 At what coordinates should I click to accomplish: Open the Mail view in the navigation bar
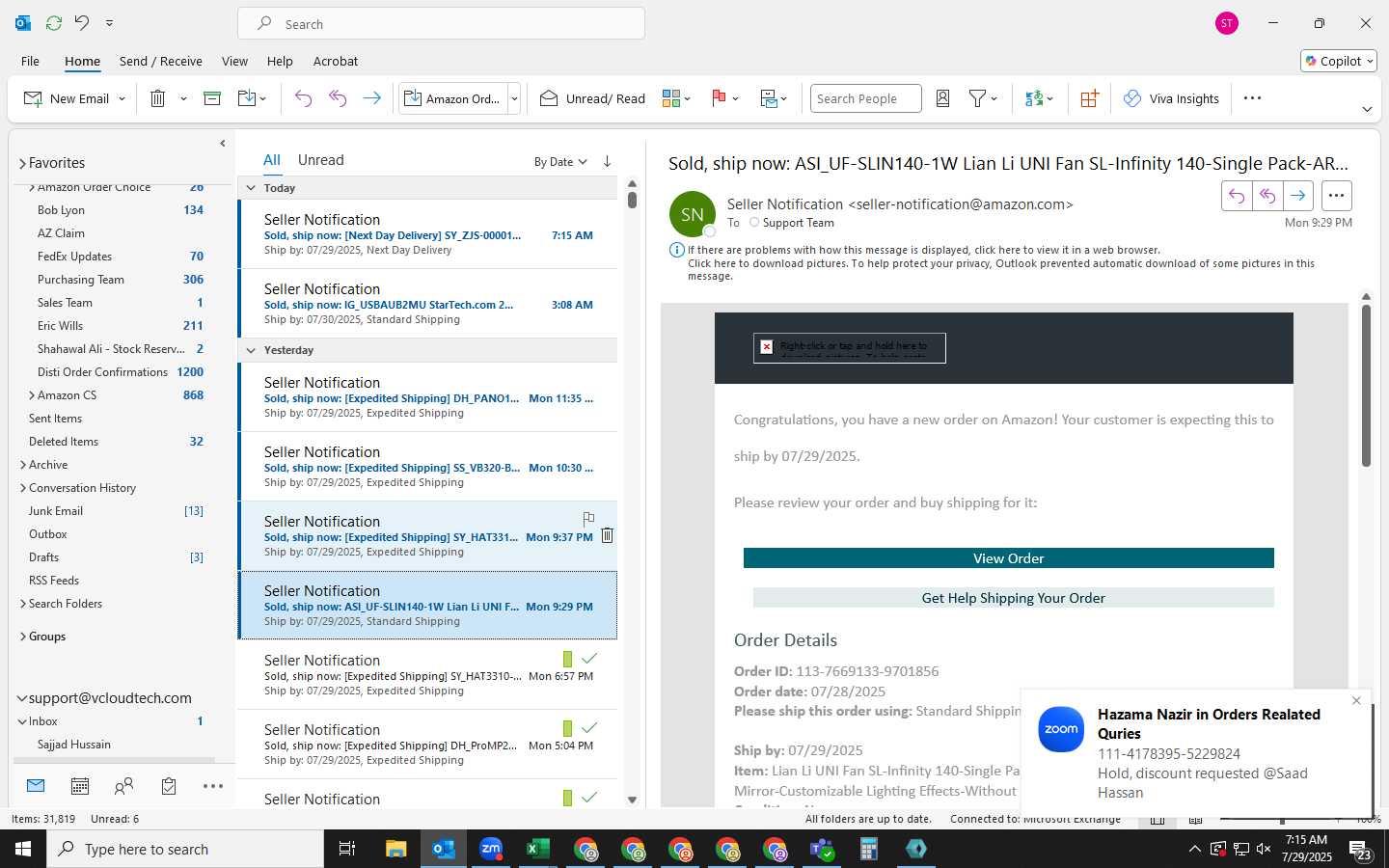point(36,786)
